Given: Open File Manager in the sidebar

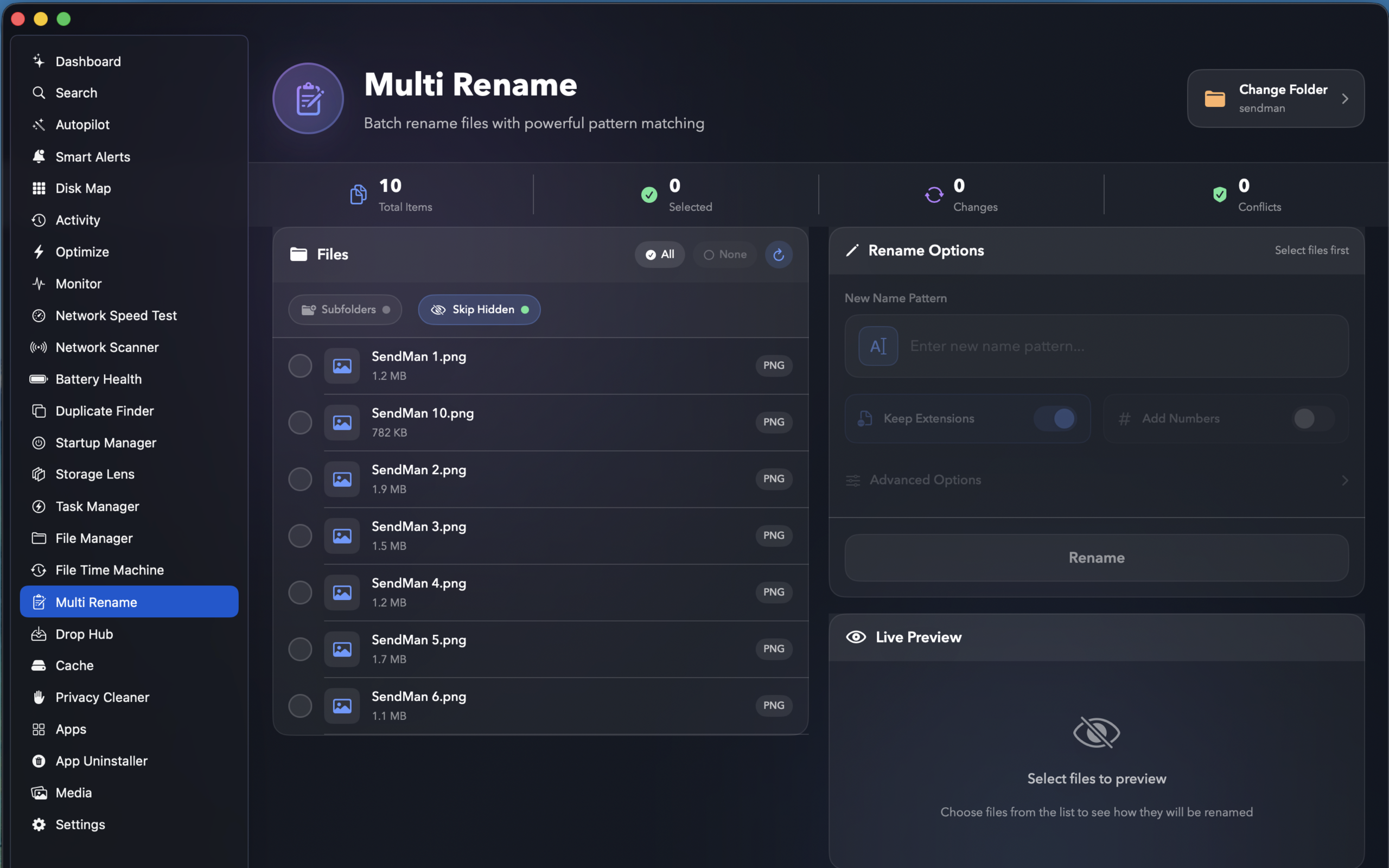Looking at the screenshot, I should pos(129,538).
